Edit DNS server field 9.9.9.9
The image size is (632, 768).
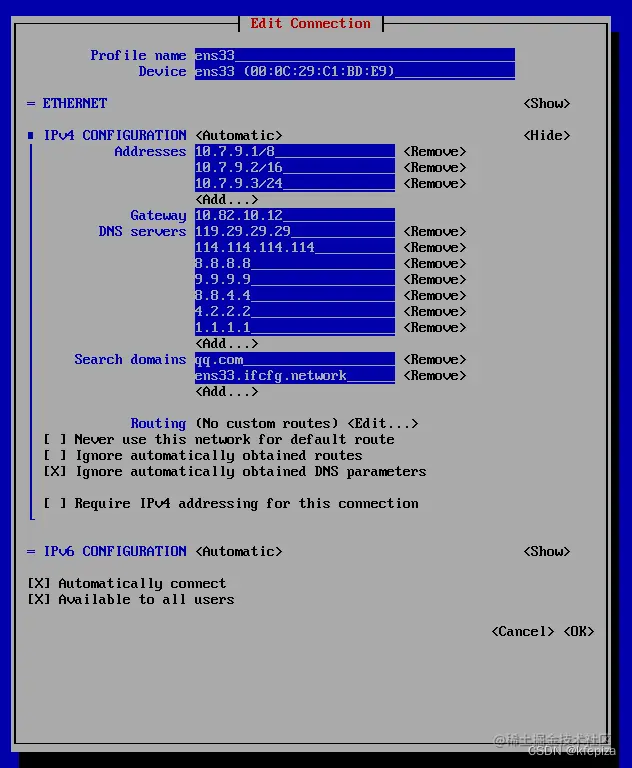point(295,280)
